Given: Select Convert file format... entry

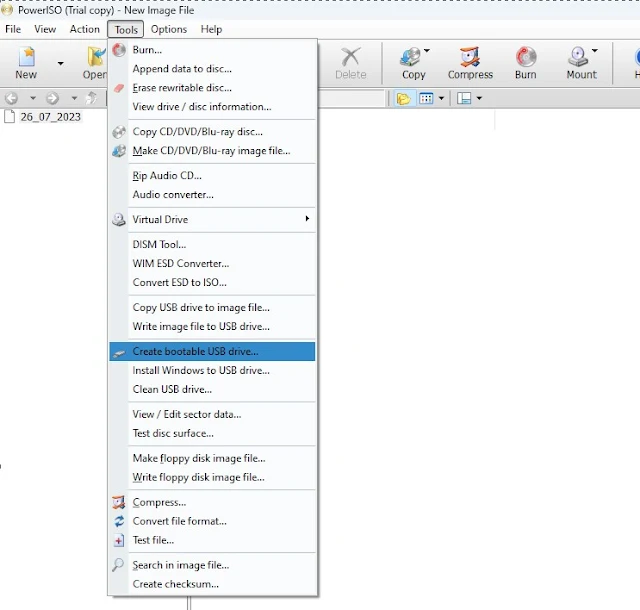Looking at the screenshot, I should point(180,521).
